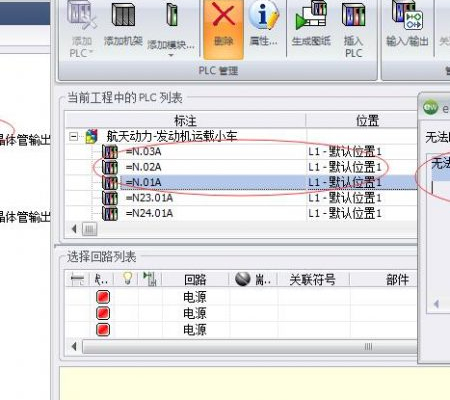Click the red X 删除 button
The width and height of the screenshot is (450, 400).
tap(223, 29)
